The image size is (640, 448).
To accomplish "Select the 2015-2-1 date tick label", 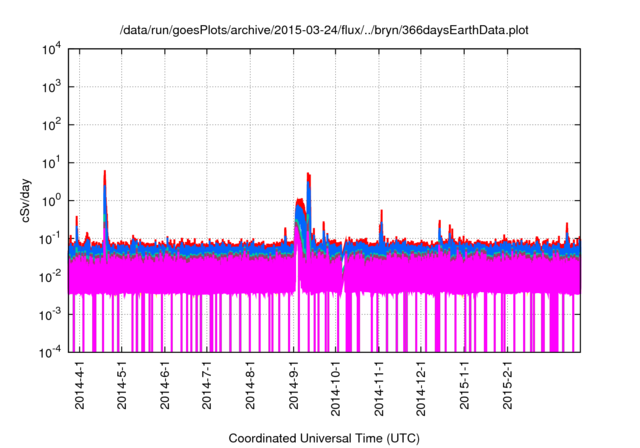I will [x=509, y=386].
